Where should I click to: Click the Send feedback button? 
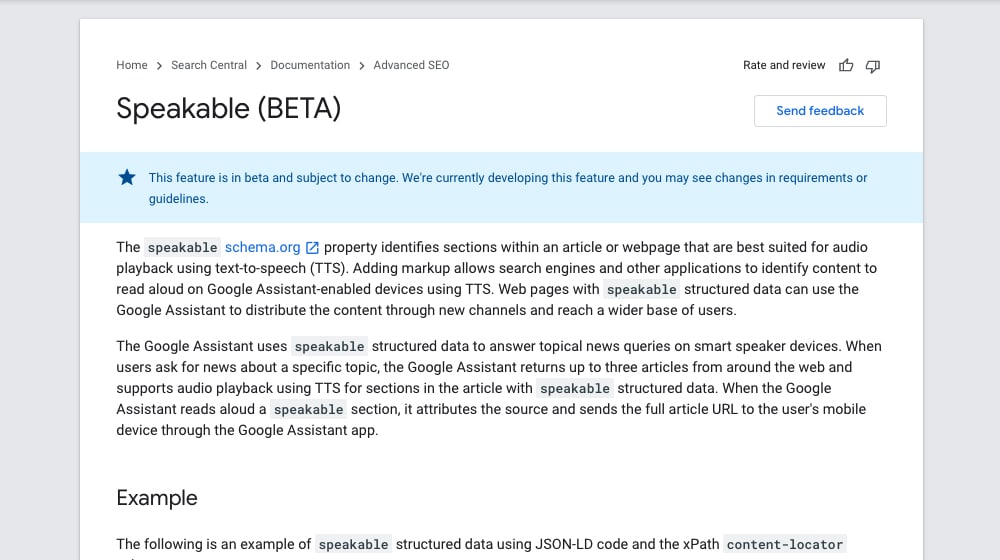click(820, 111)
